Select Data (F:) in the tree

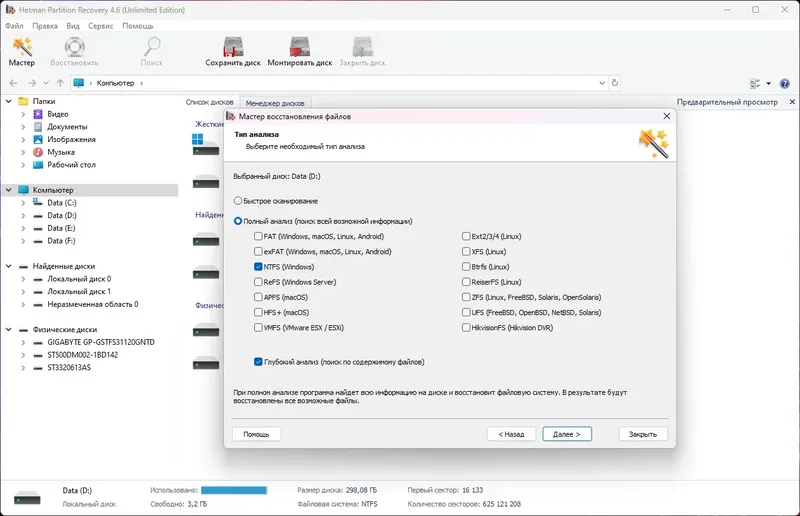61,241
